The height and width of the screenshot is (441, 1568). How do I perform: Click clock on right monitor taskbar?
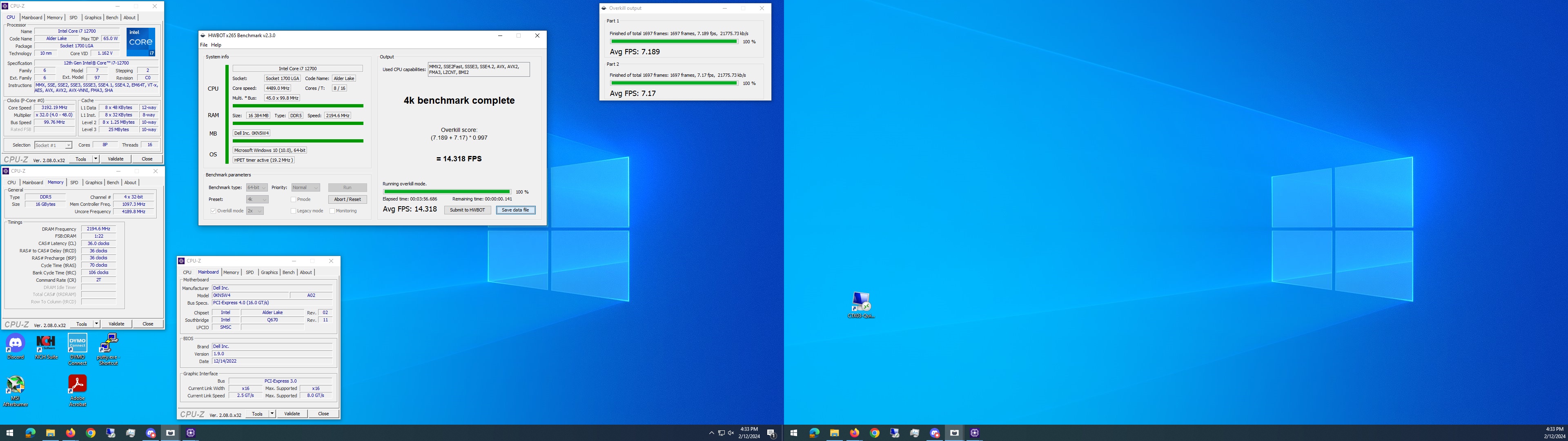(1554, 433)
